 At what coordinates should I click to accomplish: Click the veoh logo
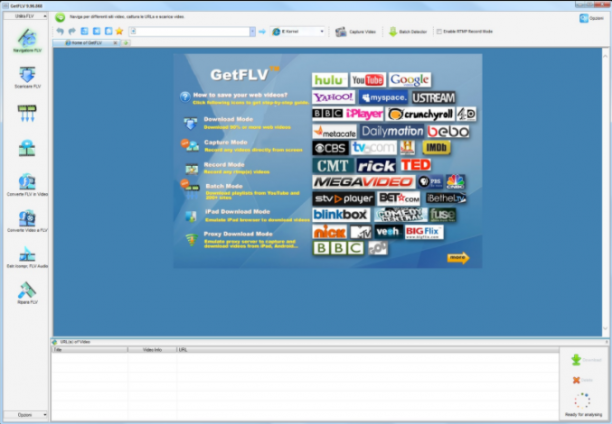[388, 232]
